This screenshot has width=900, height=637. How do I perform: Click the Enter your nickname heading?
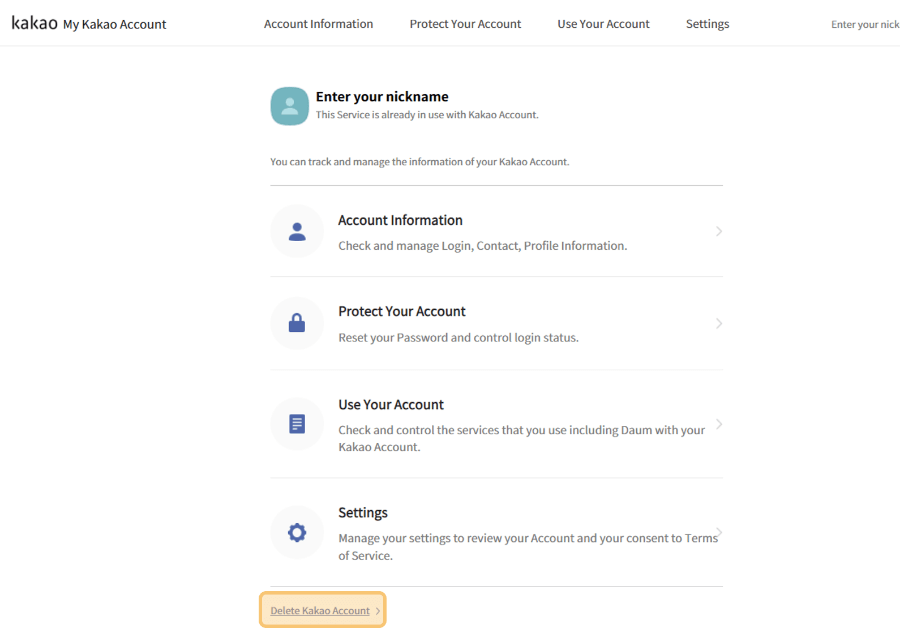[x=382, y=96]
